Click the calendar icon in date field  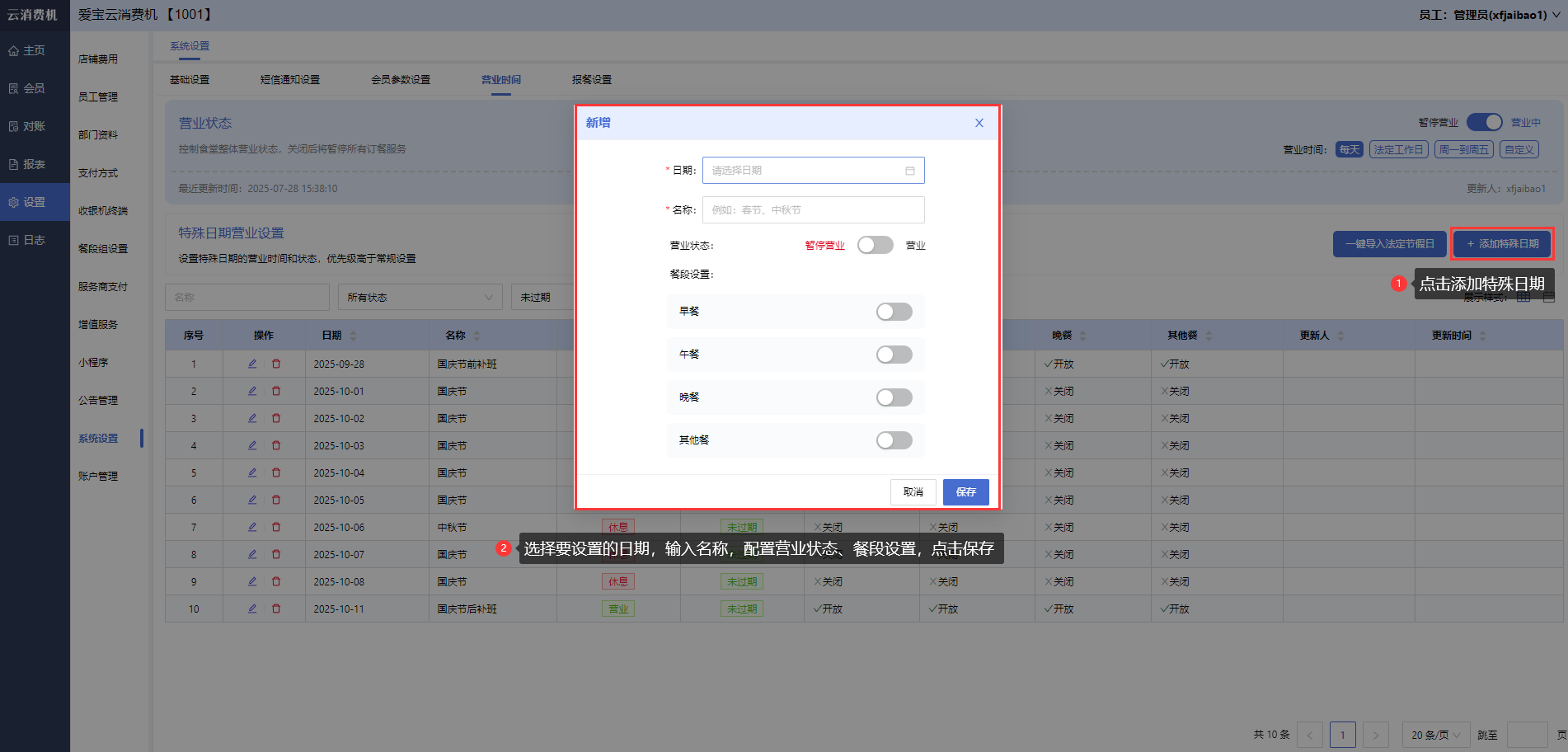(910, 171)
